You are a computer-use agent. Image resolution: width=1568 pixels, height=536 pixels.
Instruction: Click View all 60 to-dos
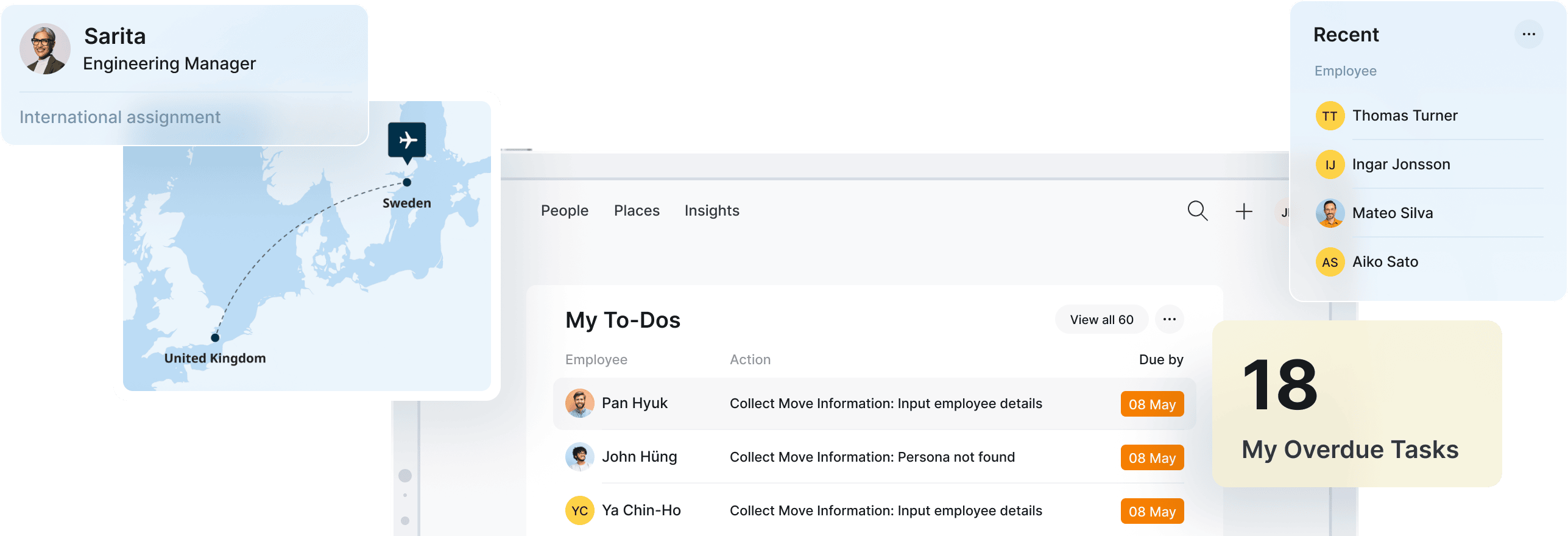coord(1101,319)
